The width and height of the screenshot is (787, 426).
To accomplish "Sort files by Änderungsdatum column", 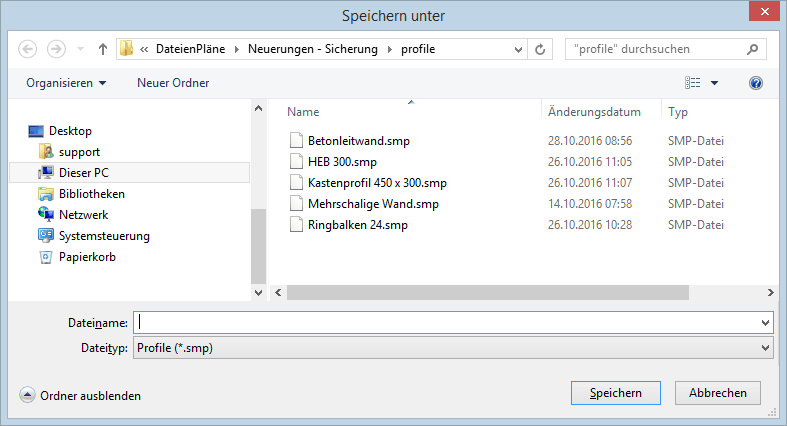I will pyautogui.click(x=594, y=112).
